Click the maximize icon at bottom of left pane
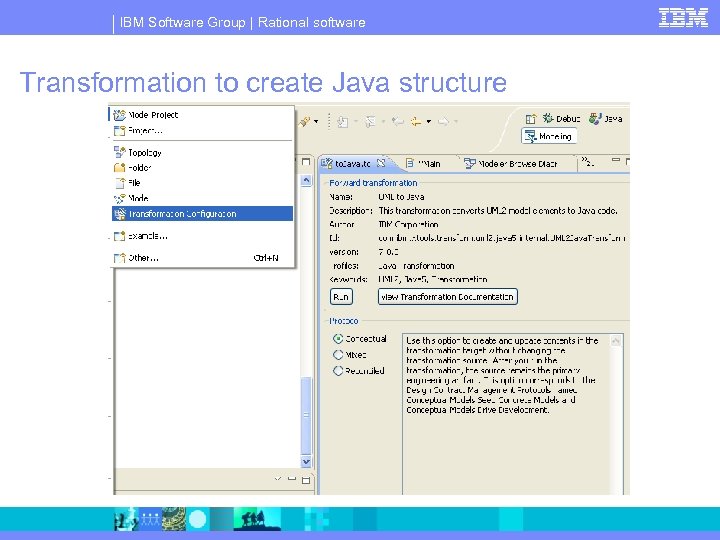 tap(306, 480)
